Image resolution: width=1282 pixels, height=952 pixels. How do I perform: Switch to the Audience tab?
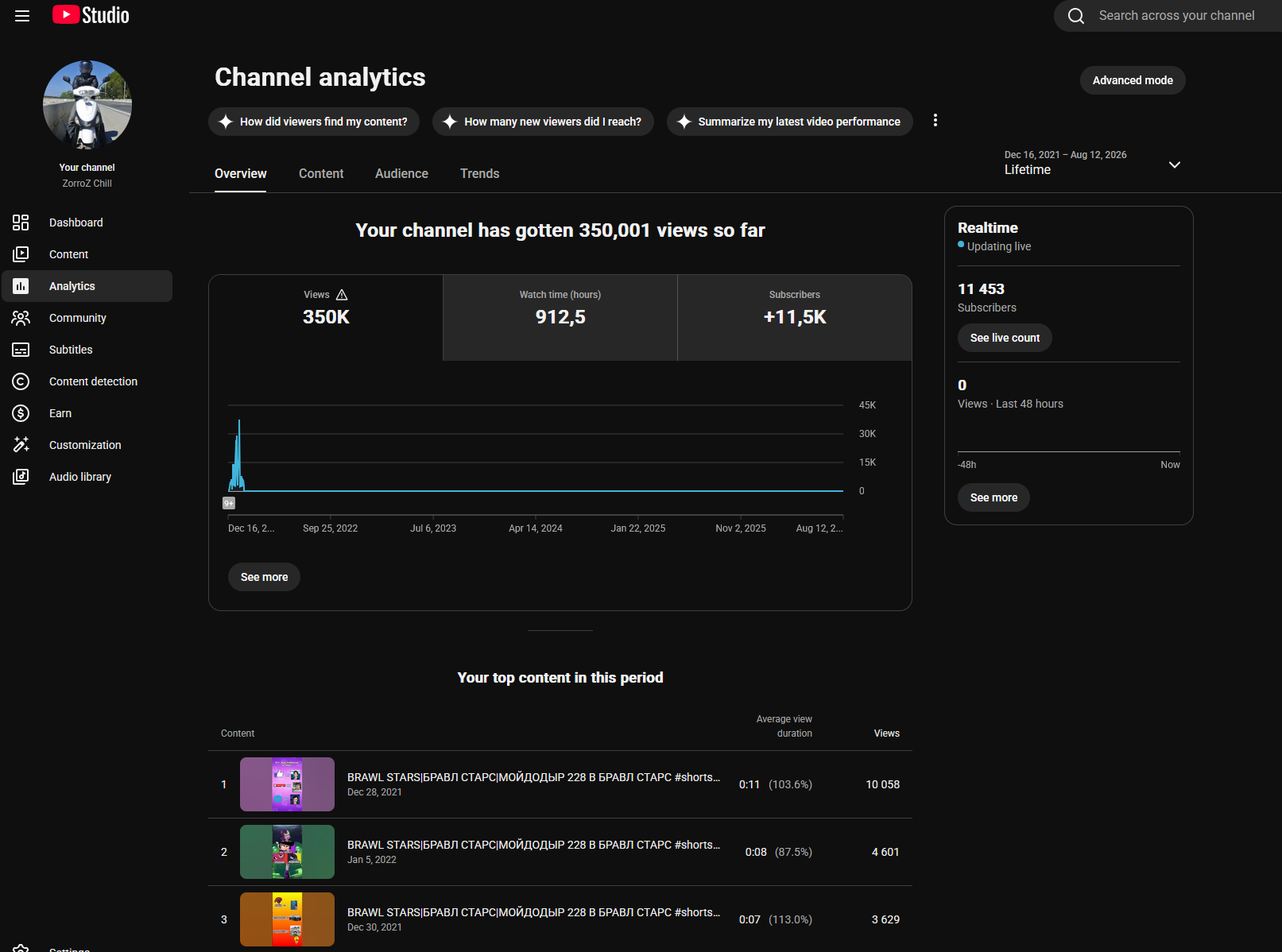[401, 173]
